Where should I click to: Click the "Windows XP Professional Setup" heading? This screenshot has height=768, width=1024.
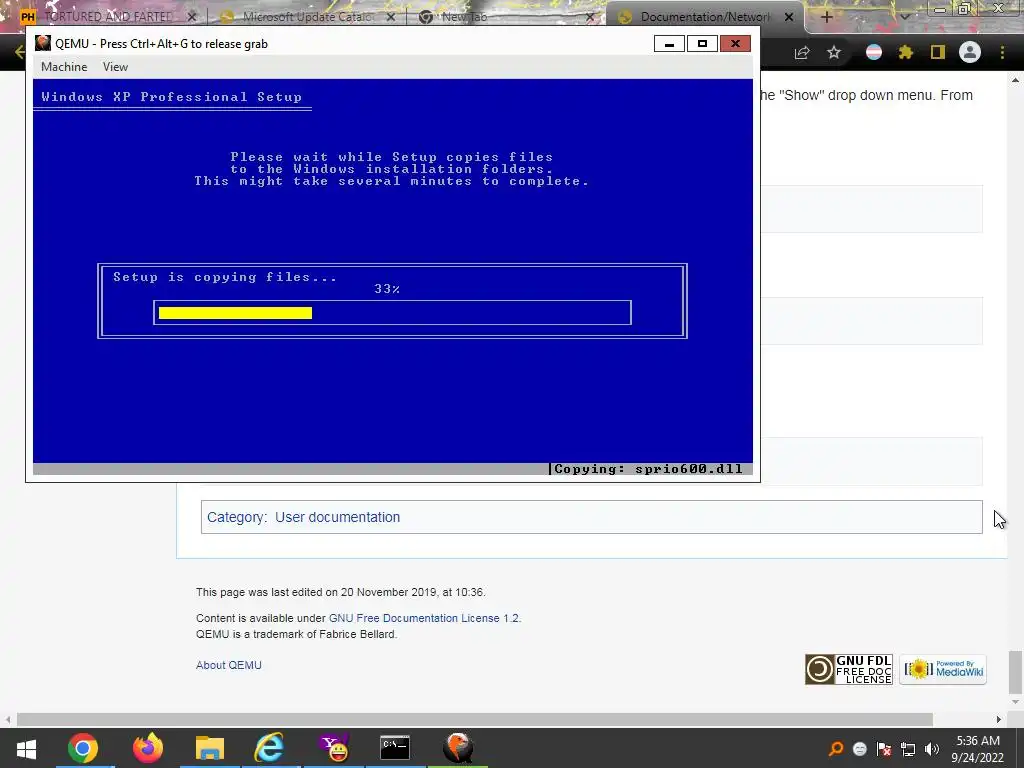172,97
